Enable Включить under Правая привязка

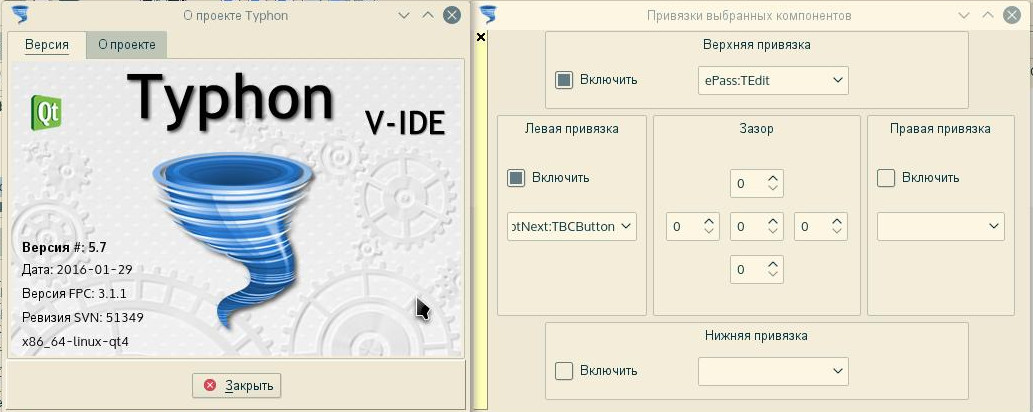(x=886, y=178)
